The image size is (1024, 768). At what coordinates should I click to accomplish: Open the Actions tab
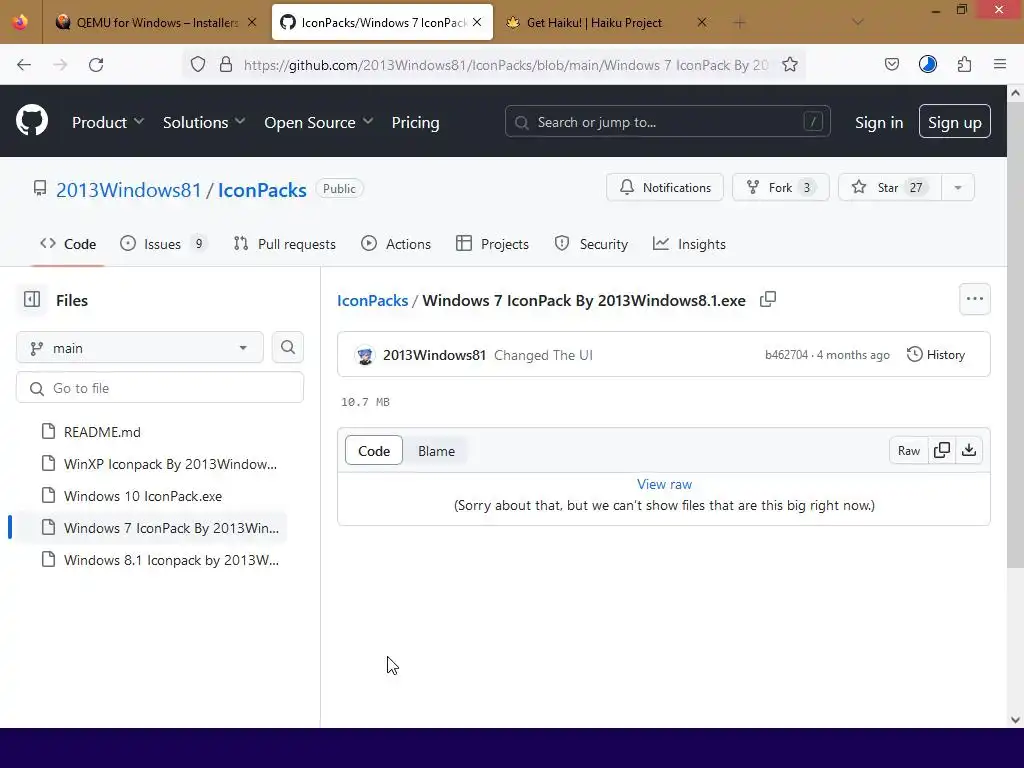[396, 244]
